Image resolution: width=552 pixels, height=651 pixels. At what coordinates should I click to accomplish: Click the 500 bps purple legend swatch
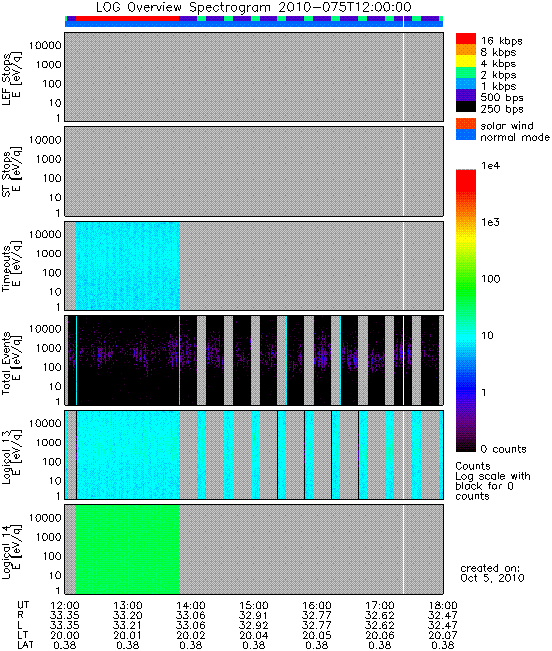(x=466, y=95)
